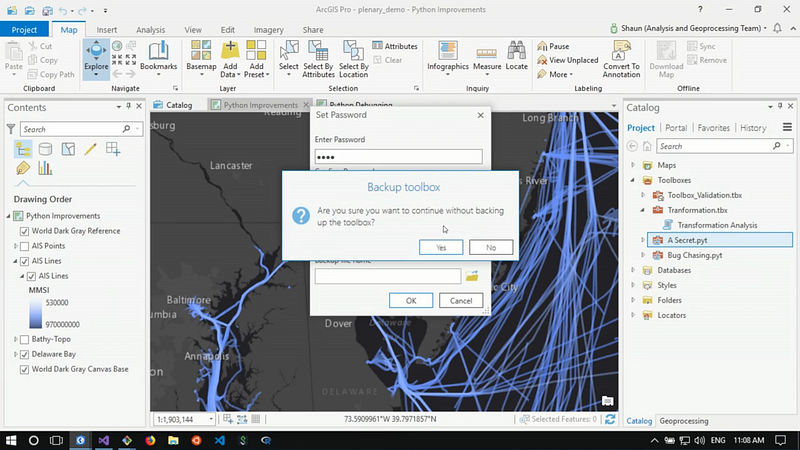Click OK in Set Password dialog

[411, 301]
